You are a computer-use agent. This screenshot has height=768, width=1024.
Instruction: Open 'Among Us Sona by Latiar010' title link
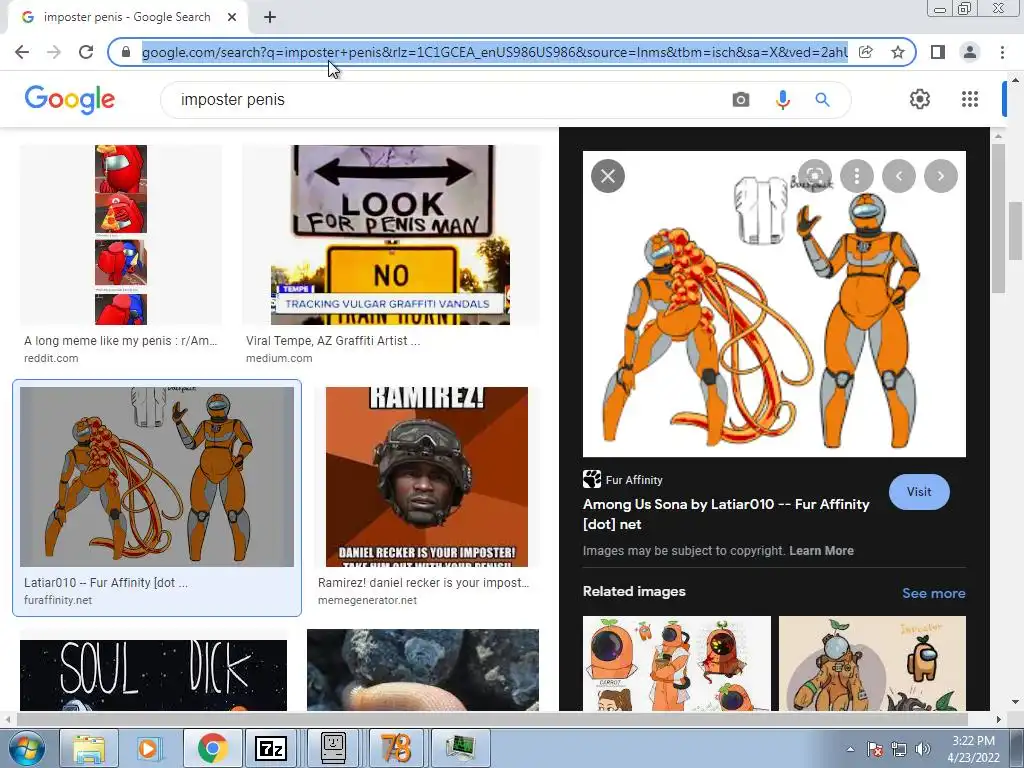726,514
